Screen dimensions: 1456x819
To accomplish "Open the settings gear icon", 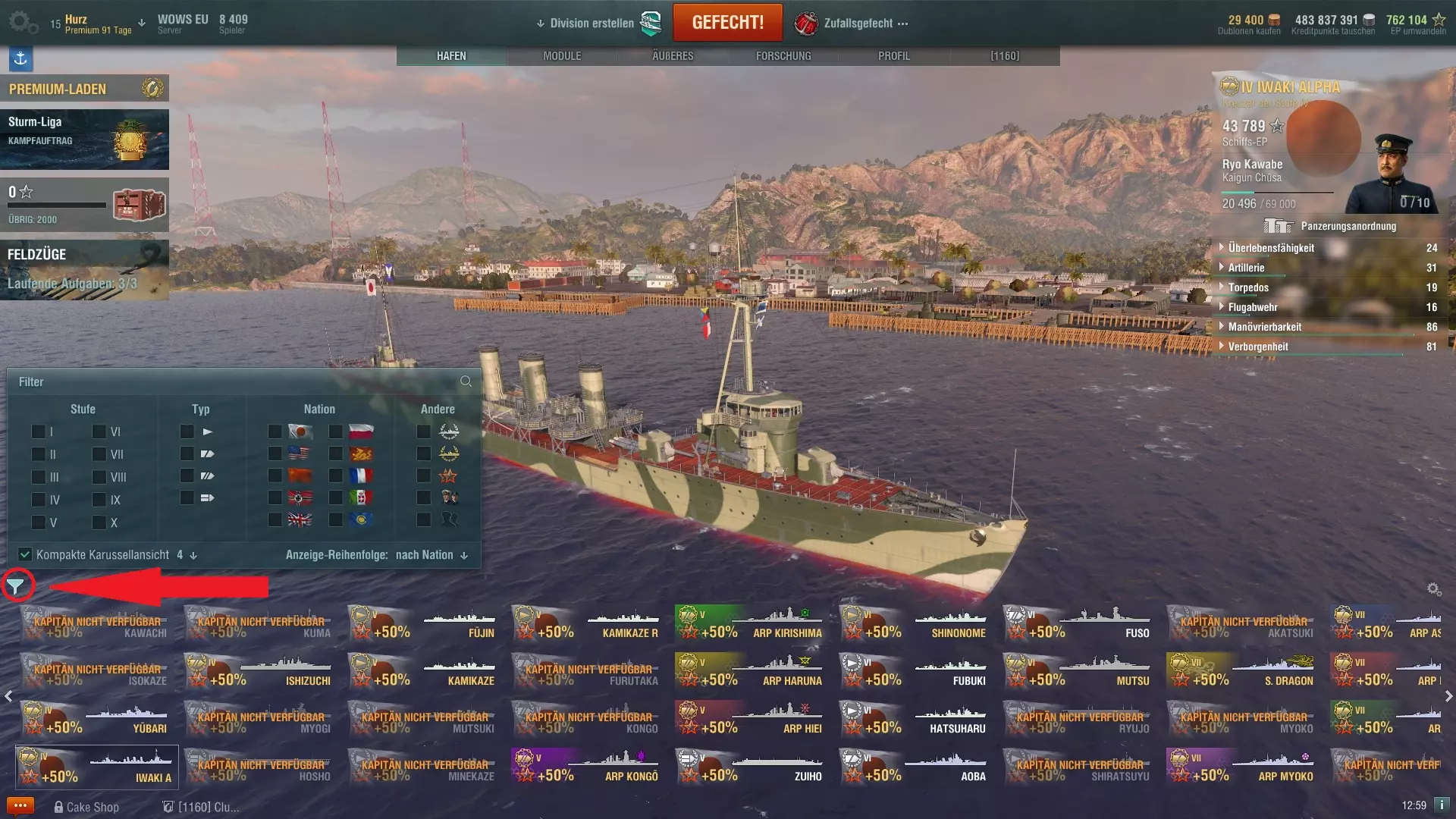I will (20, 23).
